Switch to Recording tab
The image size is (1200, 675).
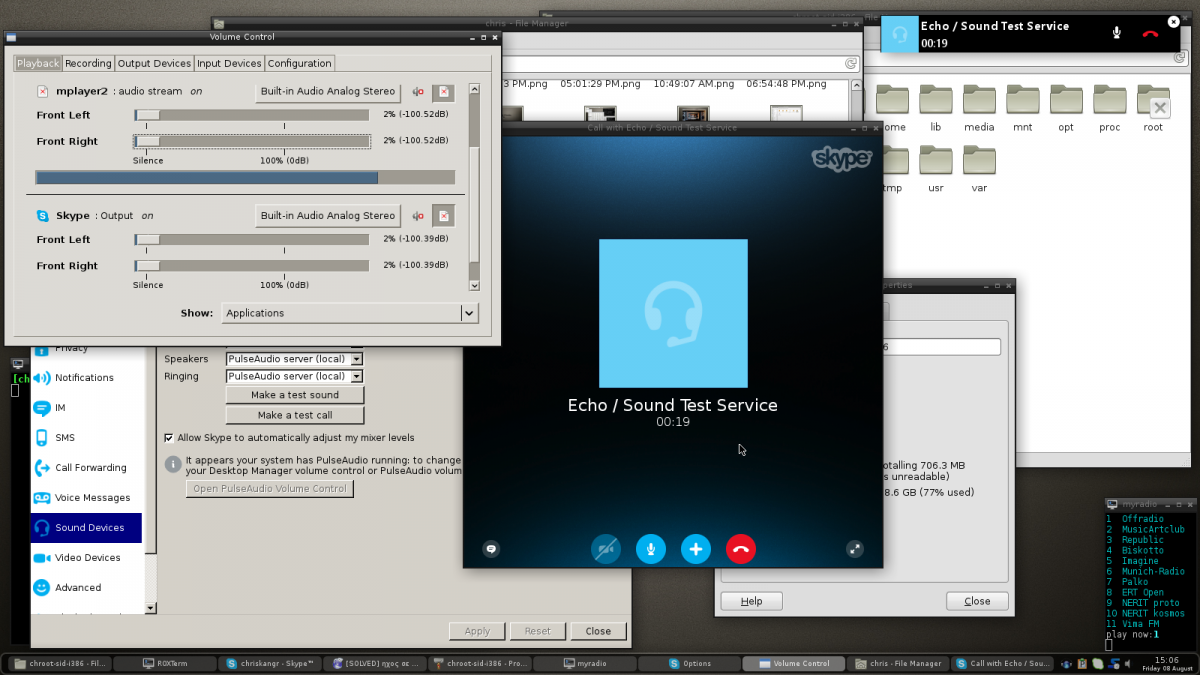tap(88, 63)
